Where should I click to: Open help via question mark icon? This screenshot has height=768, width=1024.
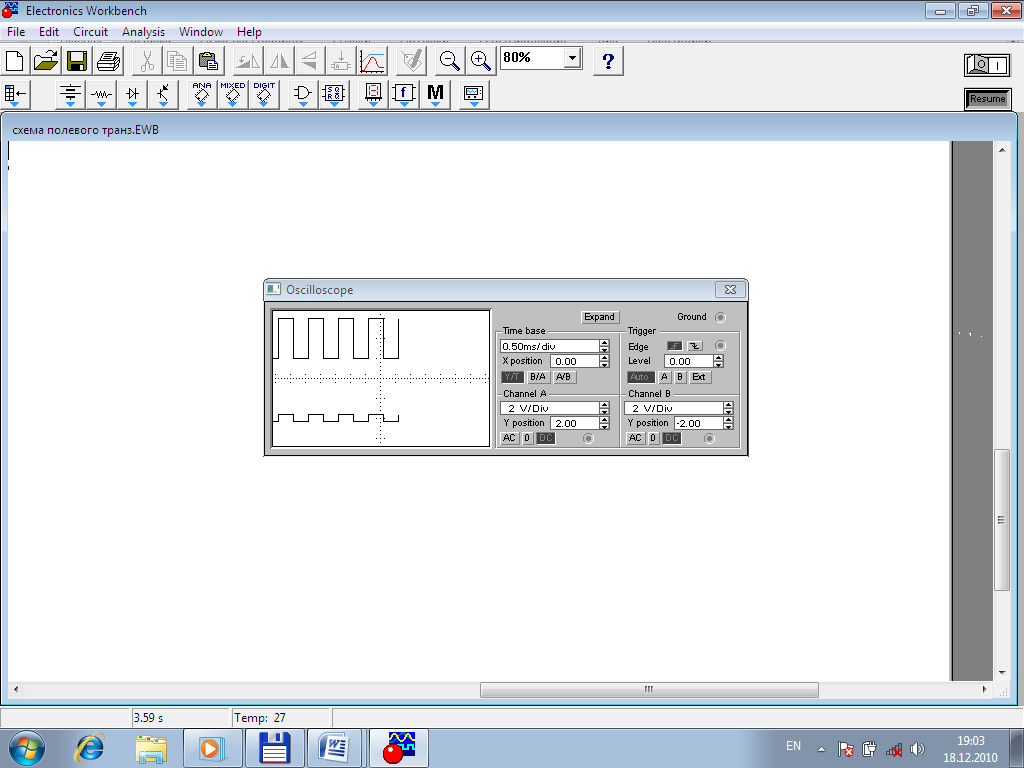pyautogui.click(x=608, y=61)
